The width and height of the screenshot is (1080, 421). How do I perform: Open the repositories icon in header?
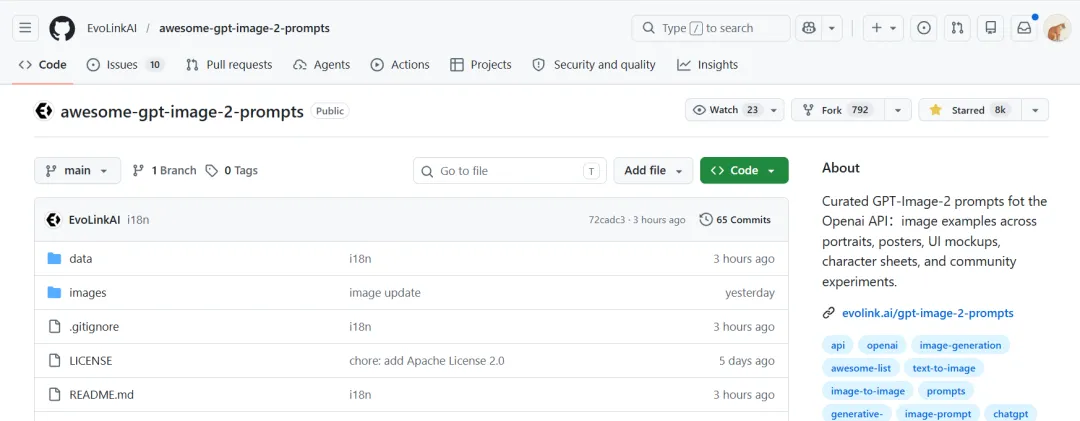(x=990, y=28)
